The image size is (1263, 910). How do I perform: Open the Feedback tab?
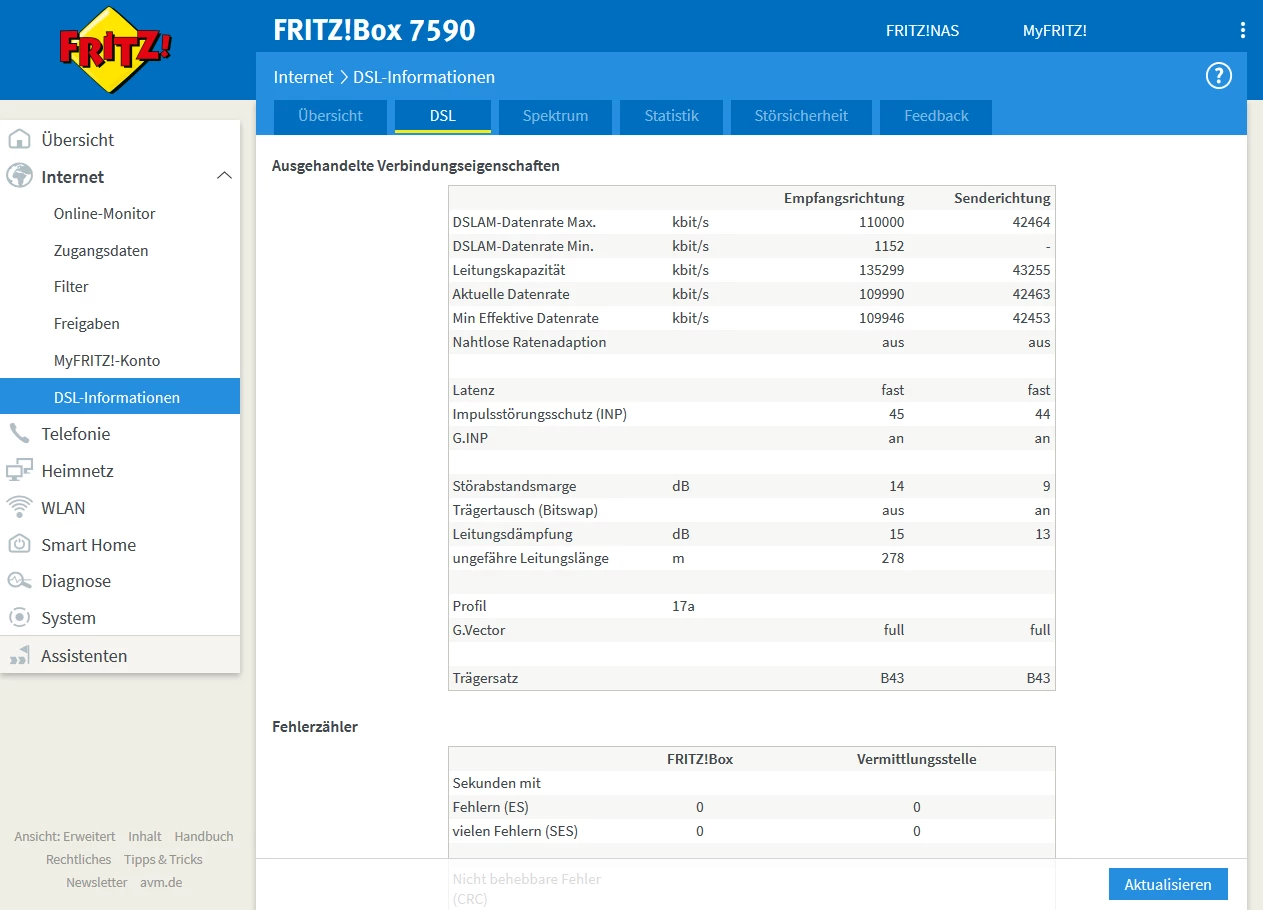click(x=936, y=116)
